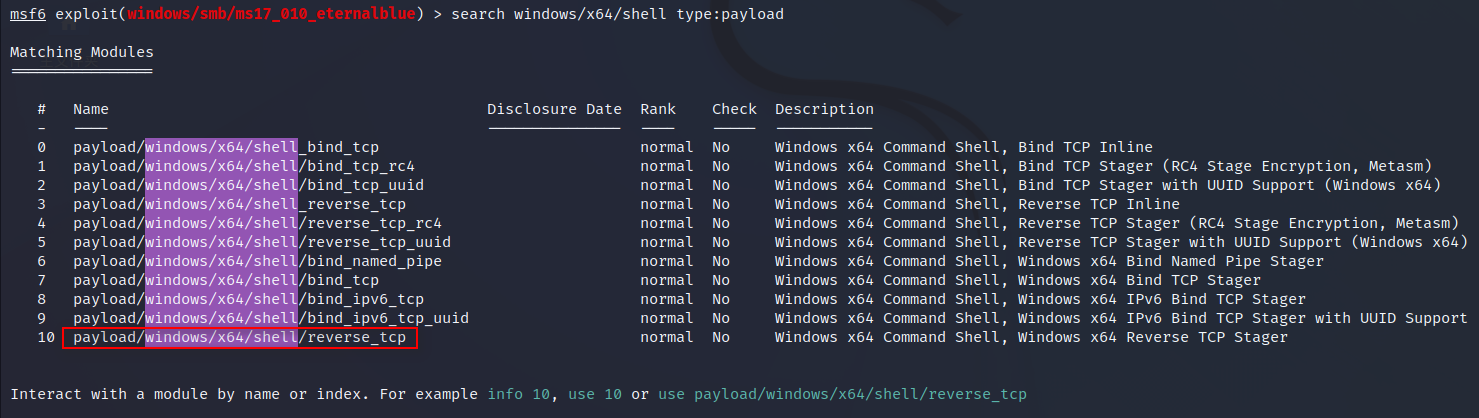
Task: Click the 'IPv6 Bind TCP Stager' description in row 8
Action: (x=1040, y=299)
